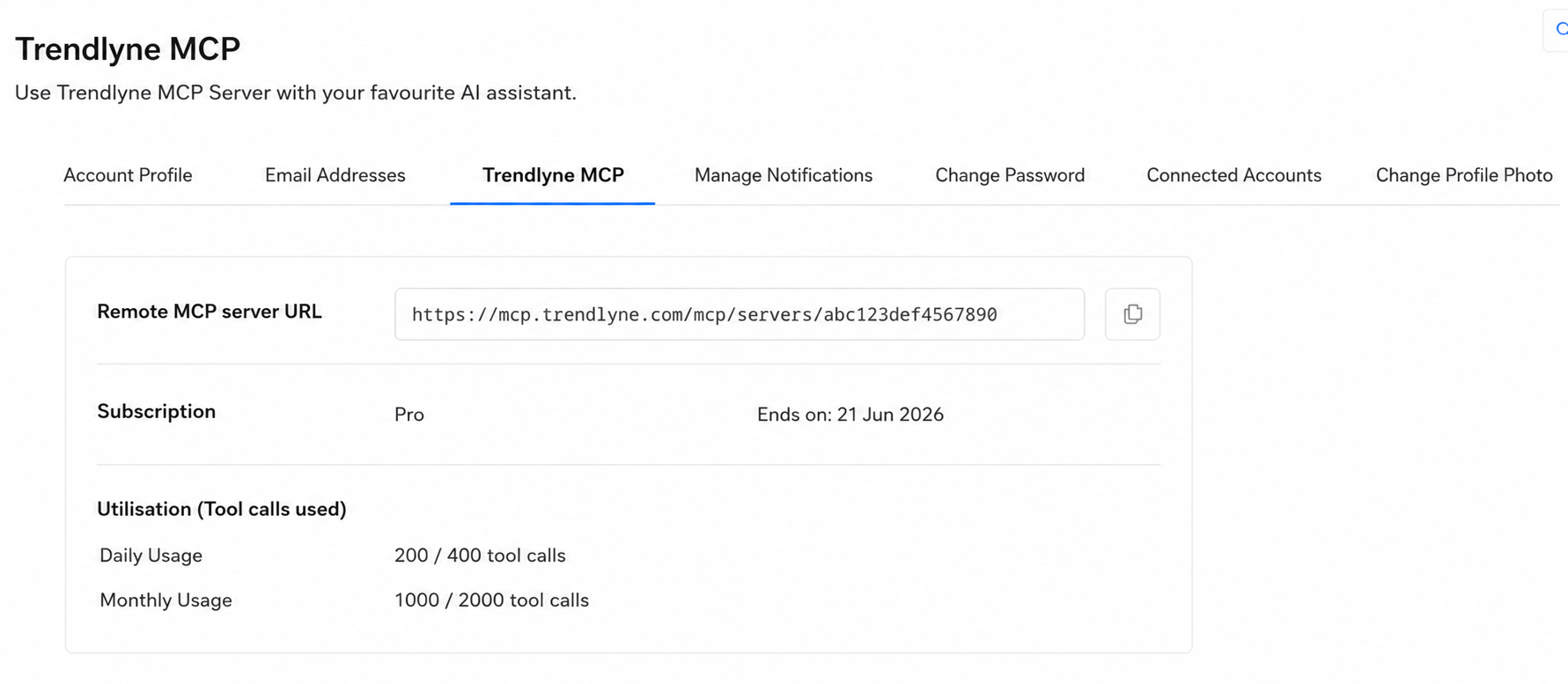
Task: Click the Subscription label
Action: click(x=156, y=411)
